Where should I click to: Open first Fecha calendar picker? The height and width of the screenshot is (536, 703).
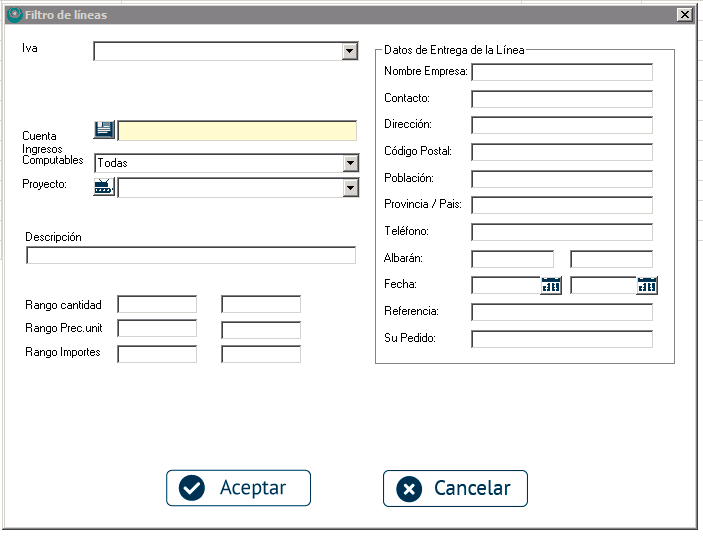coord(551,285)
